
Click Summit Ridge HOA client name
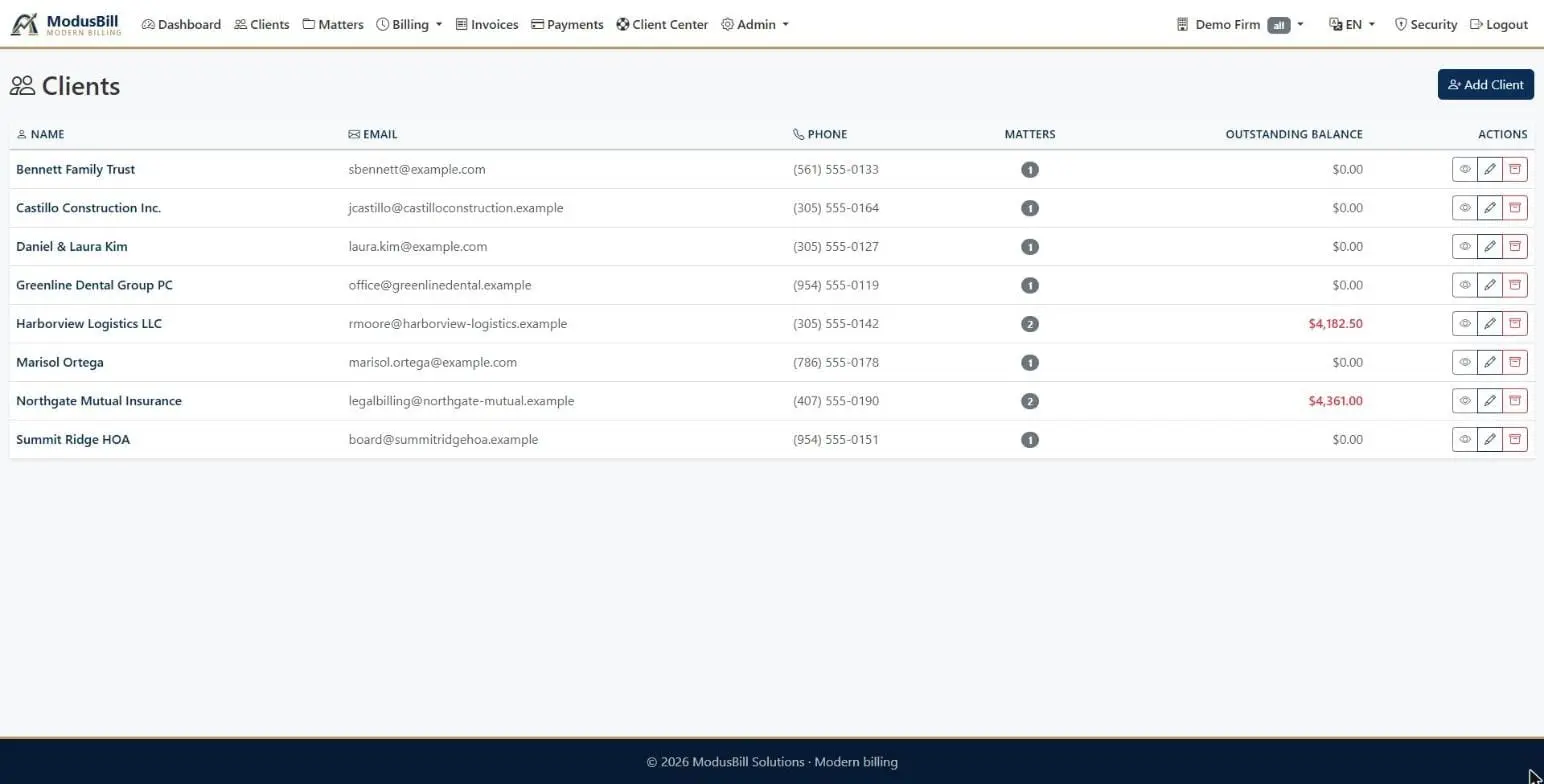tap(73, 439)
